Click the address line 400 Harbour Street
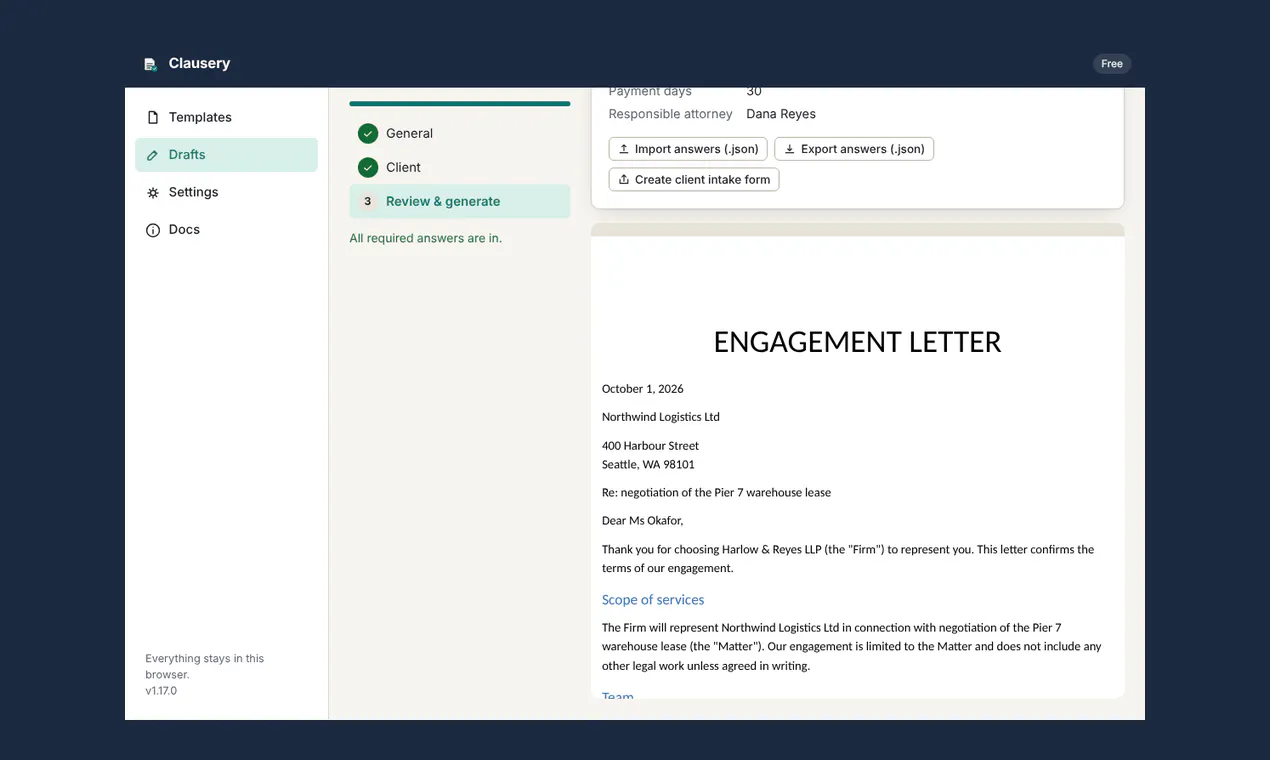1270x760 pixels. 651,446
